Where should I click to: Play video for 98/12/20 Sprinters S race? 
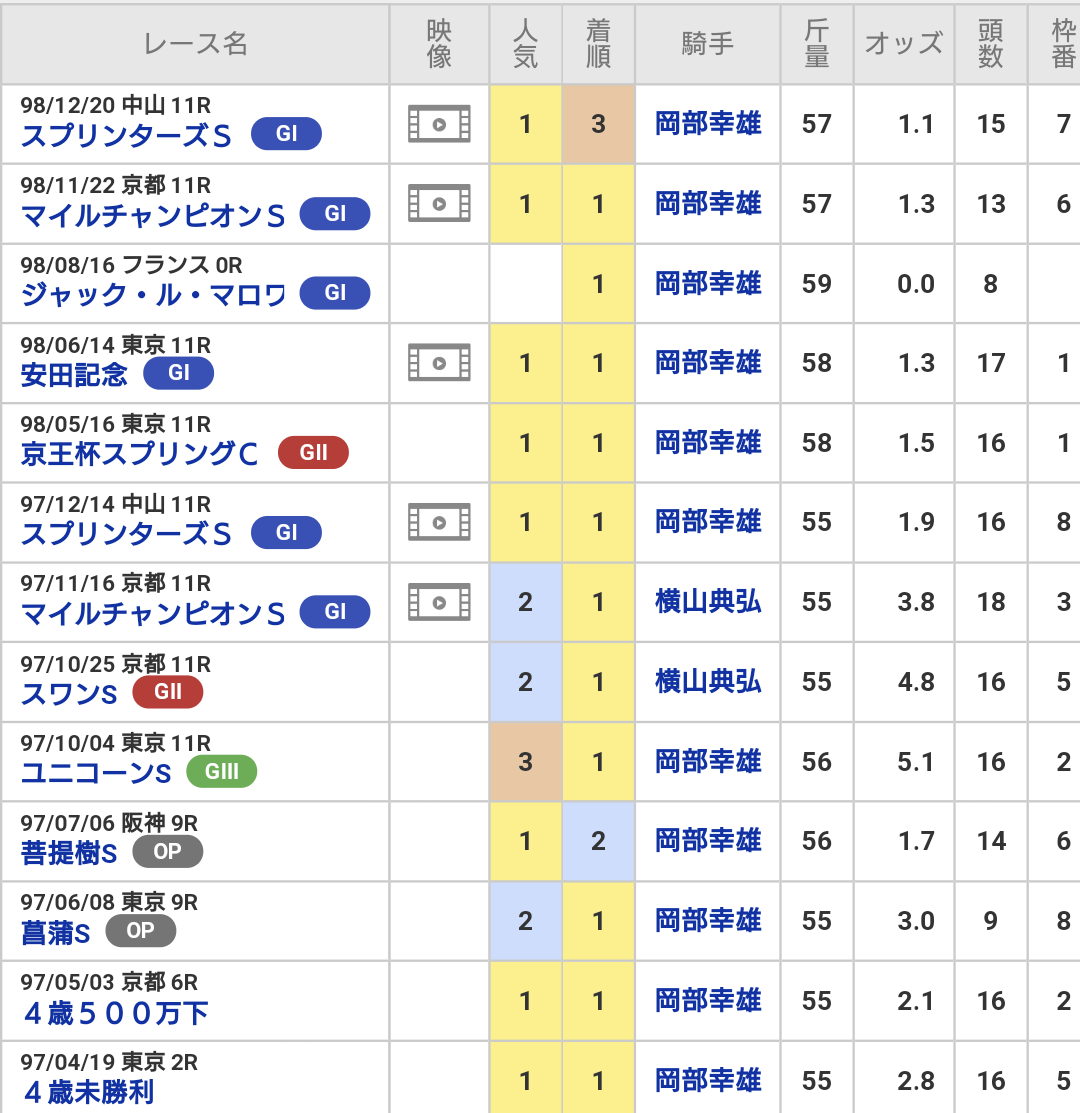click(x=439, y=124)
